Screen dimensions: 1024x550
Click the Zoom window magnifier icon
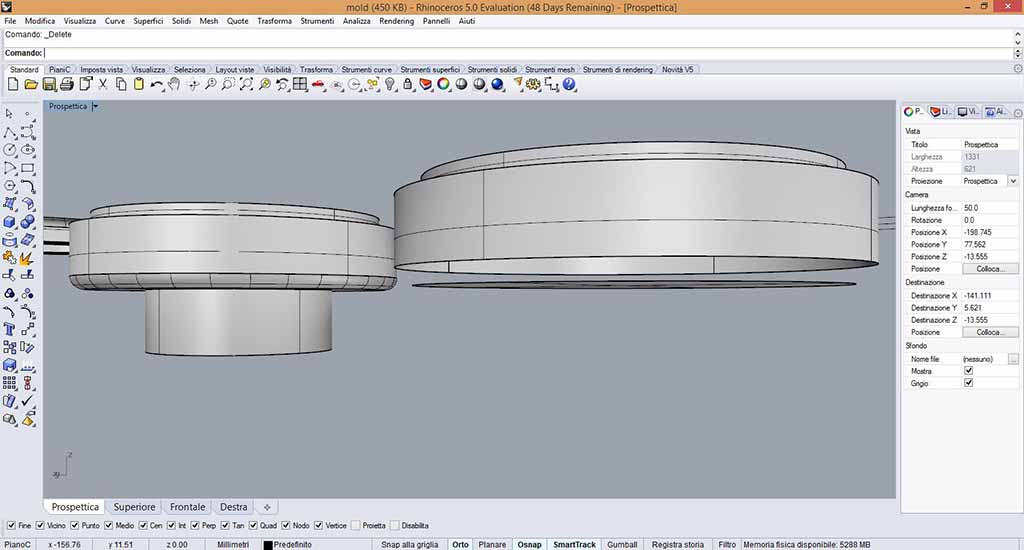point(228,84)
